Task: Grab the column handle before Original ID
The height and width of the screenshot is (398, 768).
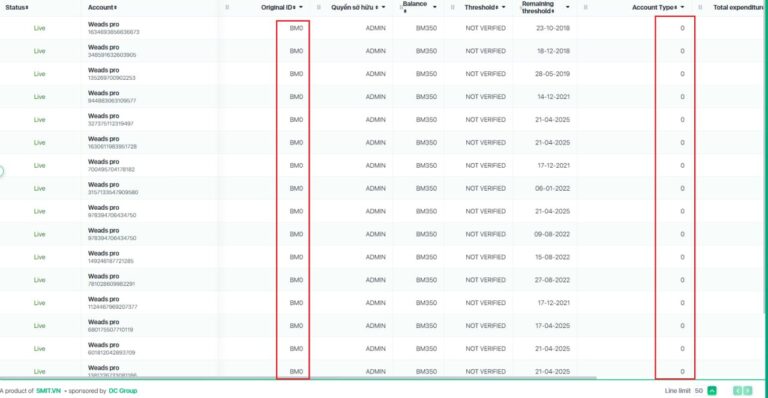Action: coord(227,7)
